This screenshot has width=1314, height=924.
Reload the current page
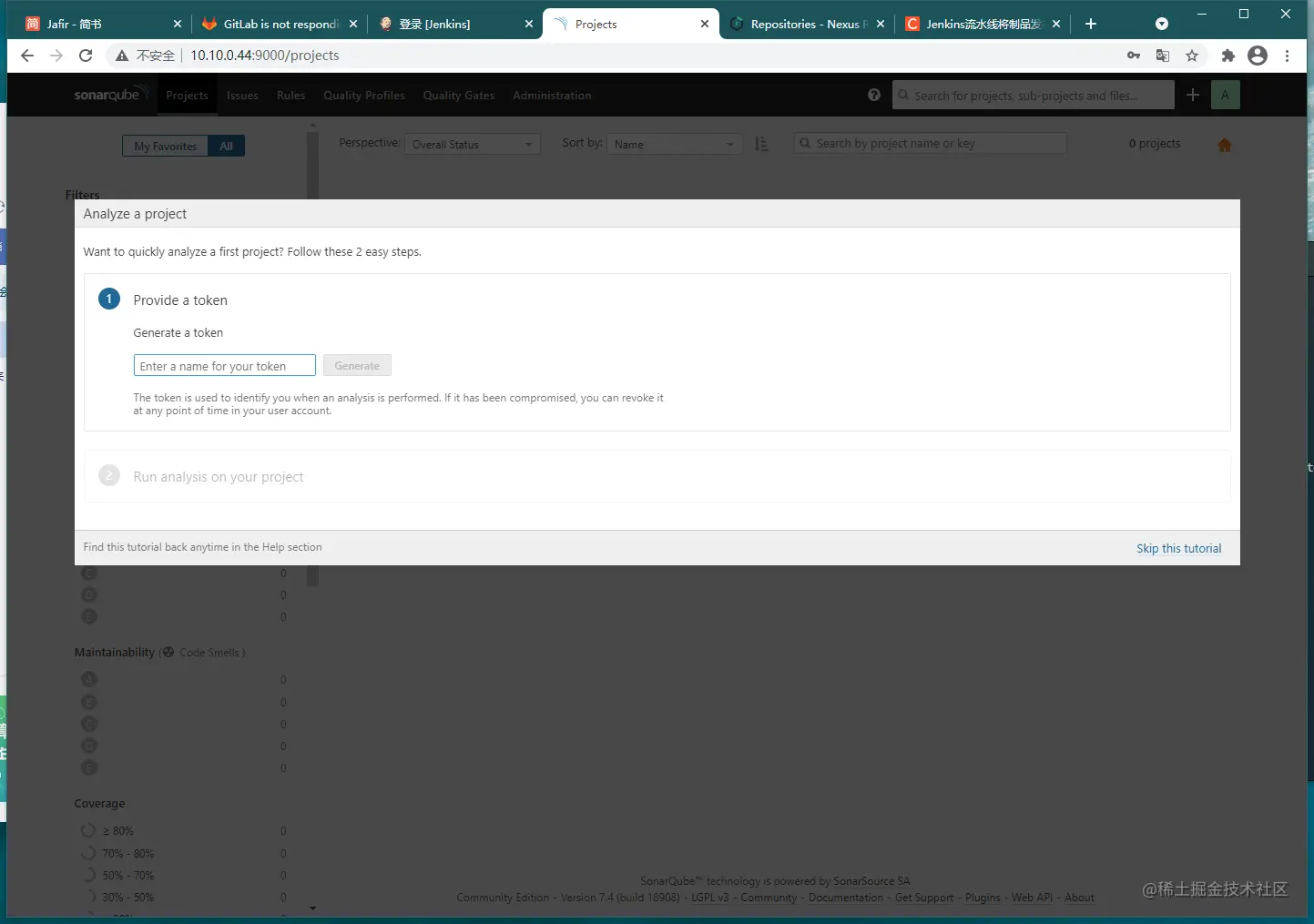coord(86,56)
